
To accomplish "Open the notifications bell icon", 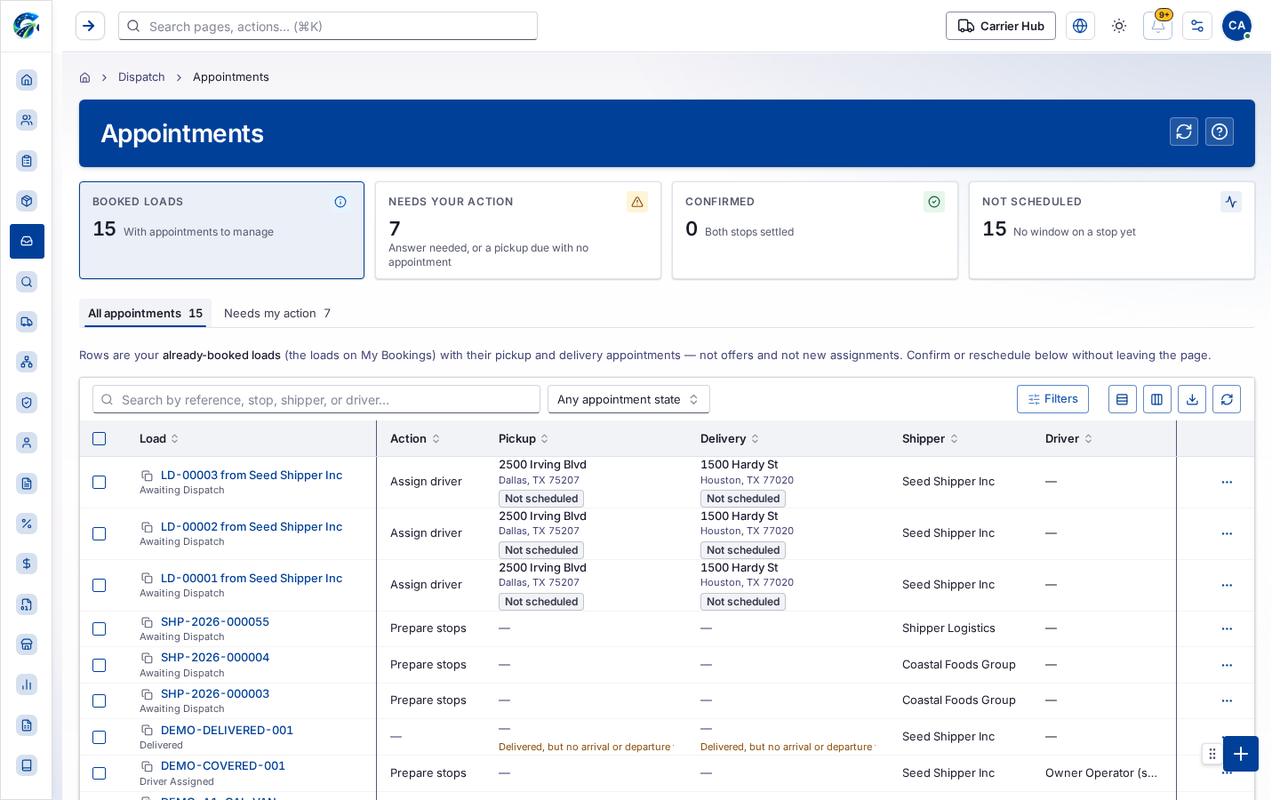I will pyautogui.click(x=1158, y=26).
